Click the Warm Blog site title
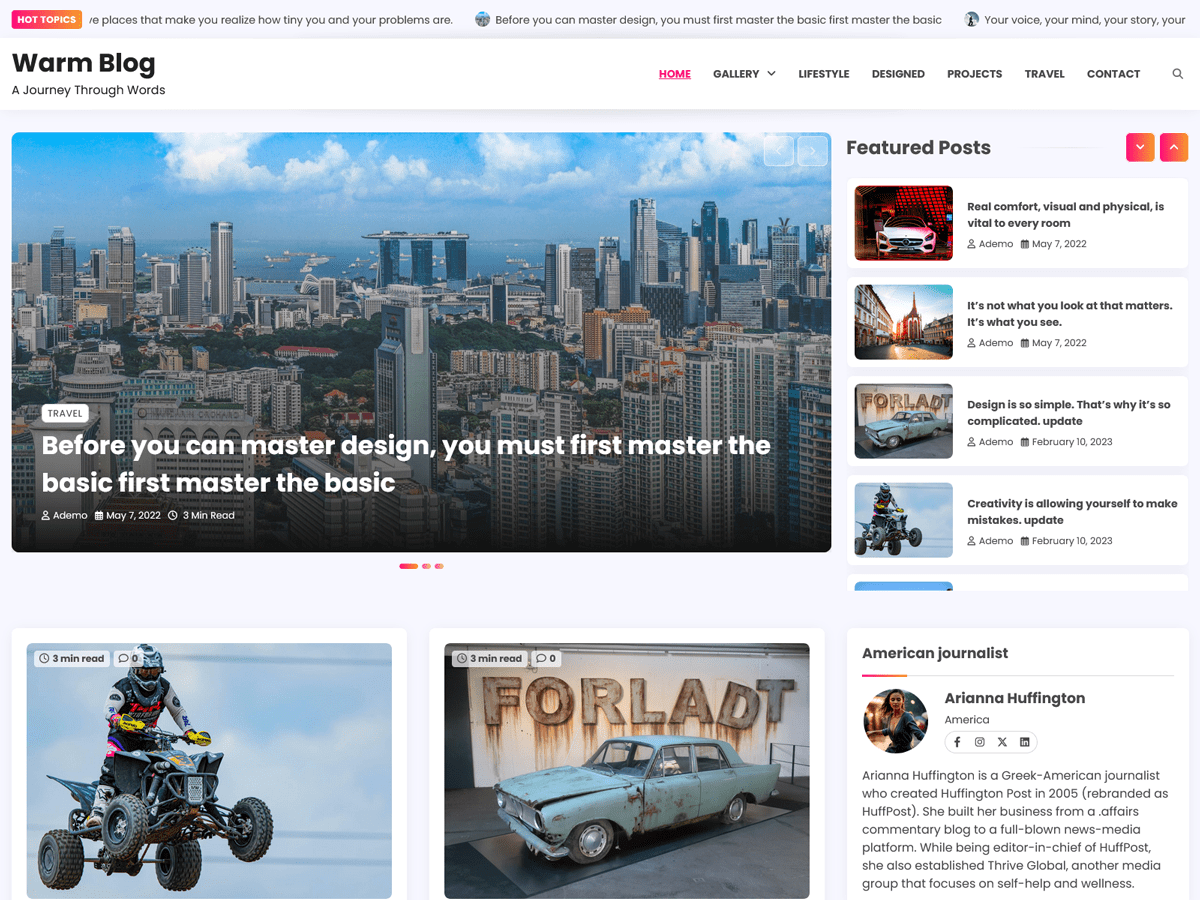This screenshot has width=1200, height=900. coord(83,63)
